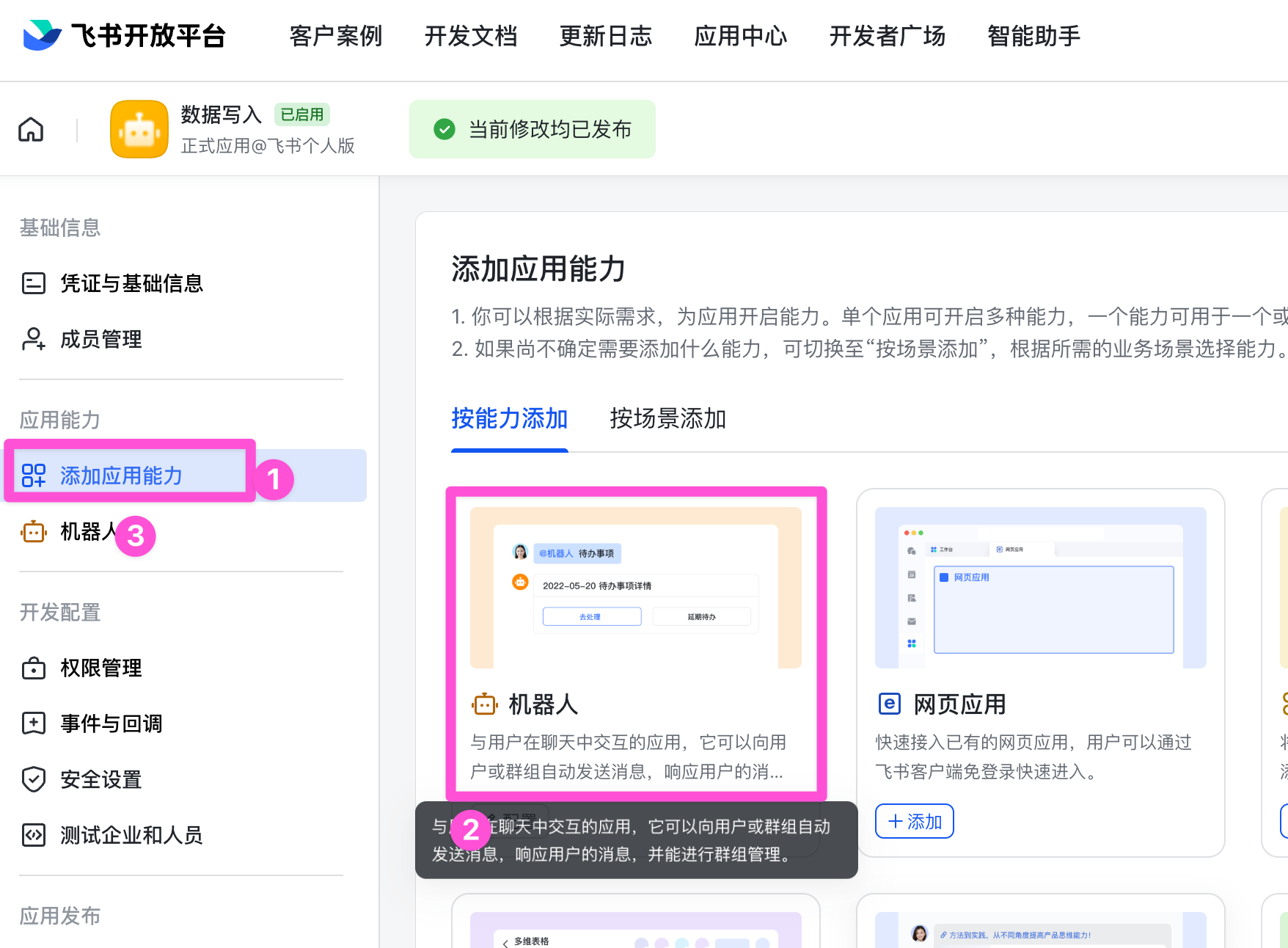Click 添加 button on 网页应用 card
The image size is (1288, 948).
pos(915,821)
